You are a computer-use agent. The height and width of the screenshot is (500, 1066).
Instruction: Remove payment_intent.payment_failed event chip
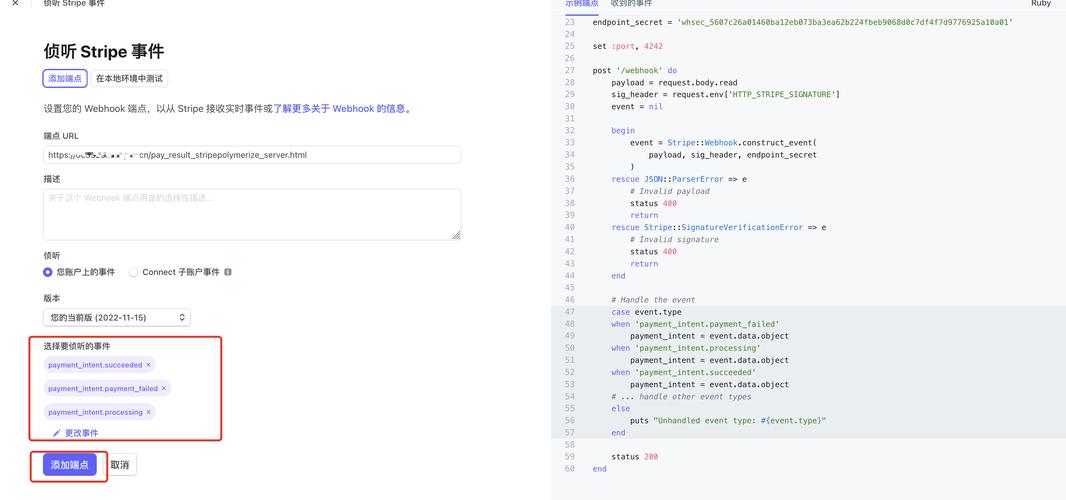[164, 388]
